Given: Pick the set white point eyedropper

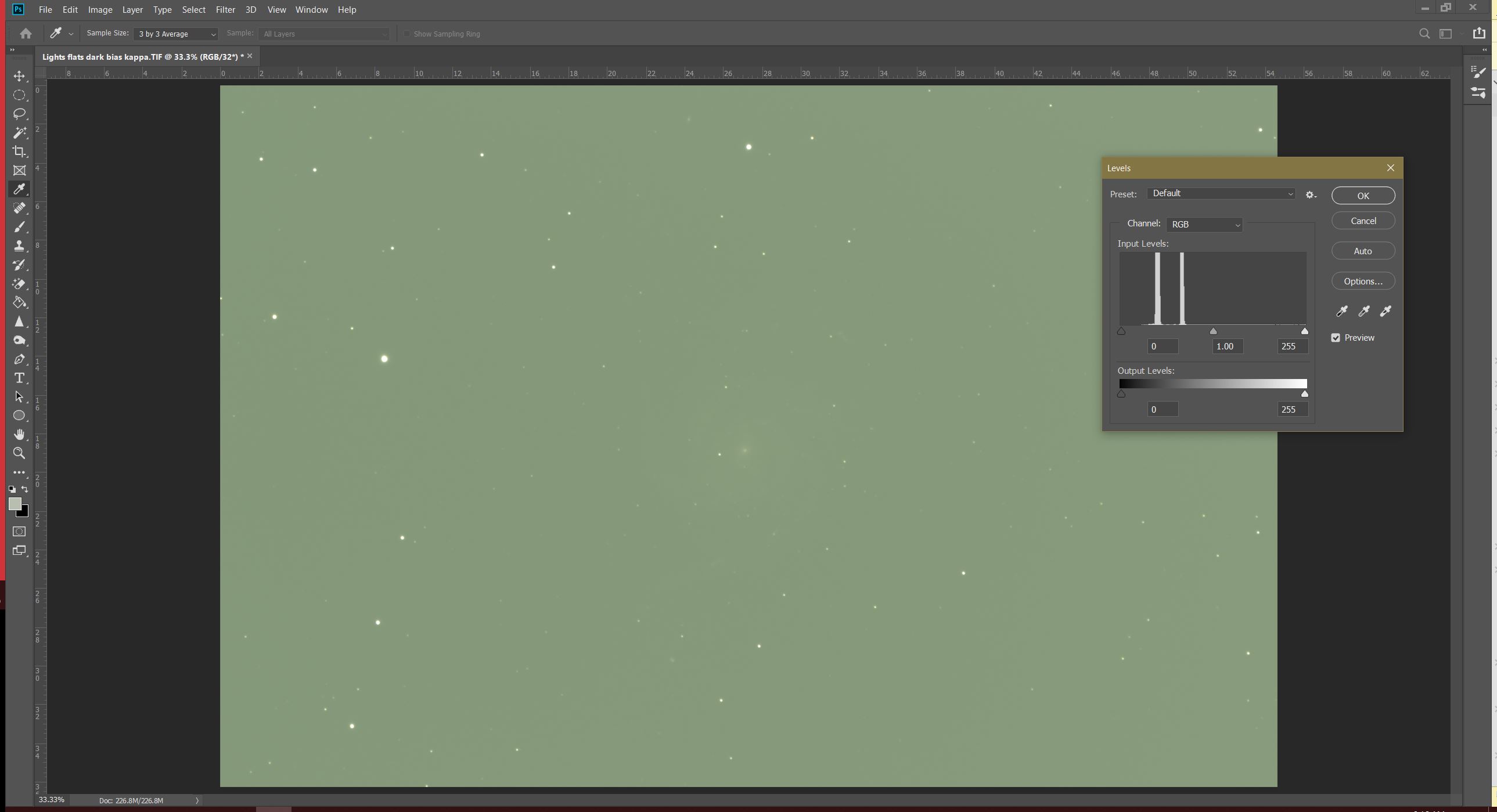Looking at the screenshot, I should tap(1386, 311).
